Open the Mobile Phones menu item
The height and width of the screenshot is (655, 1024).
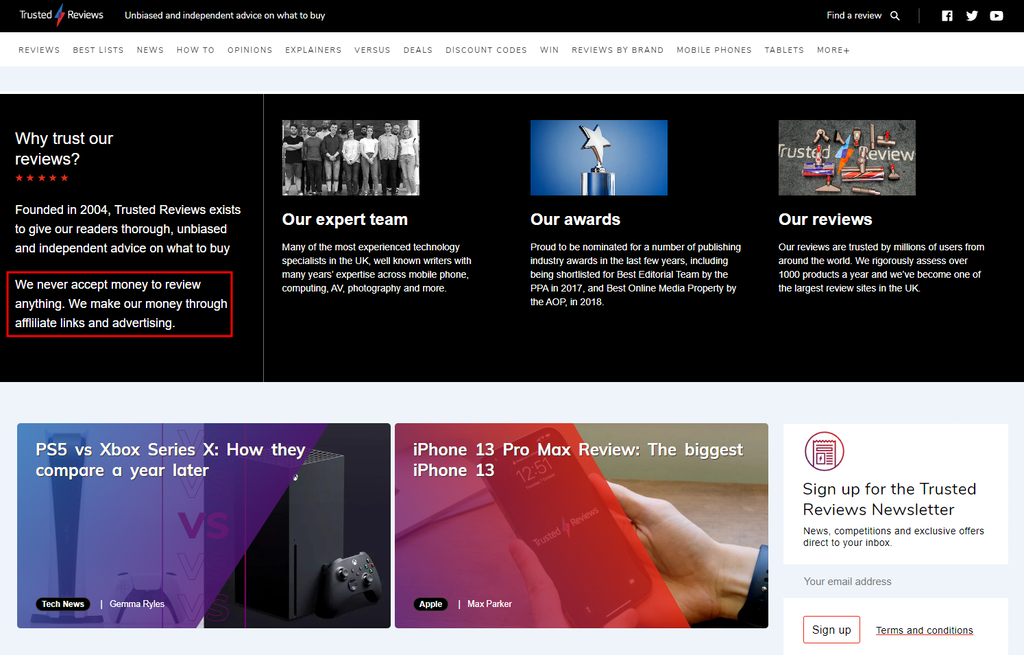coord(714,50)
